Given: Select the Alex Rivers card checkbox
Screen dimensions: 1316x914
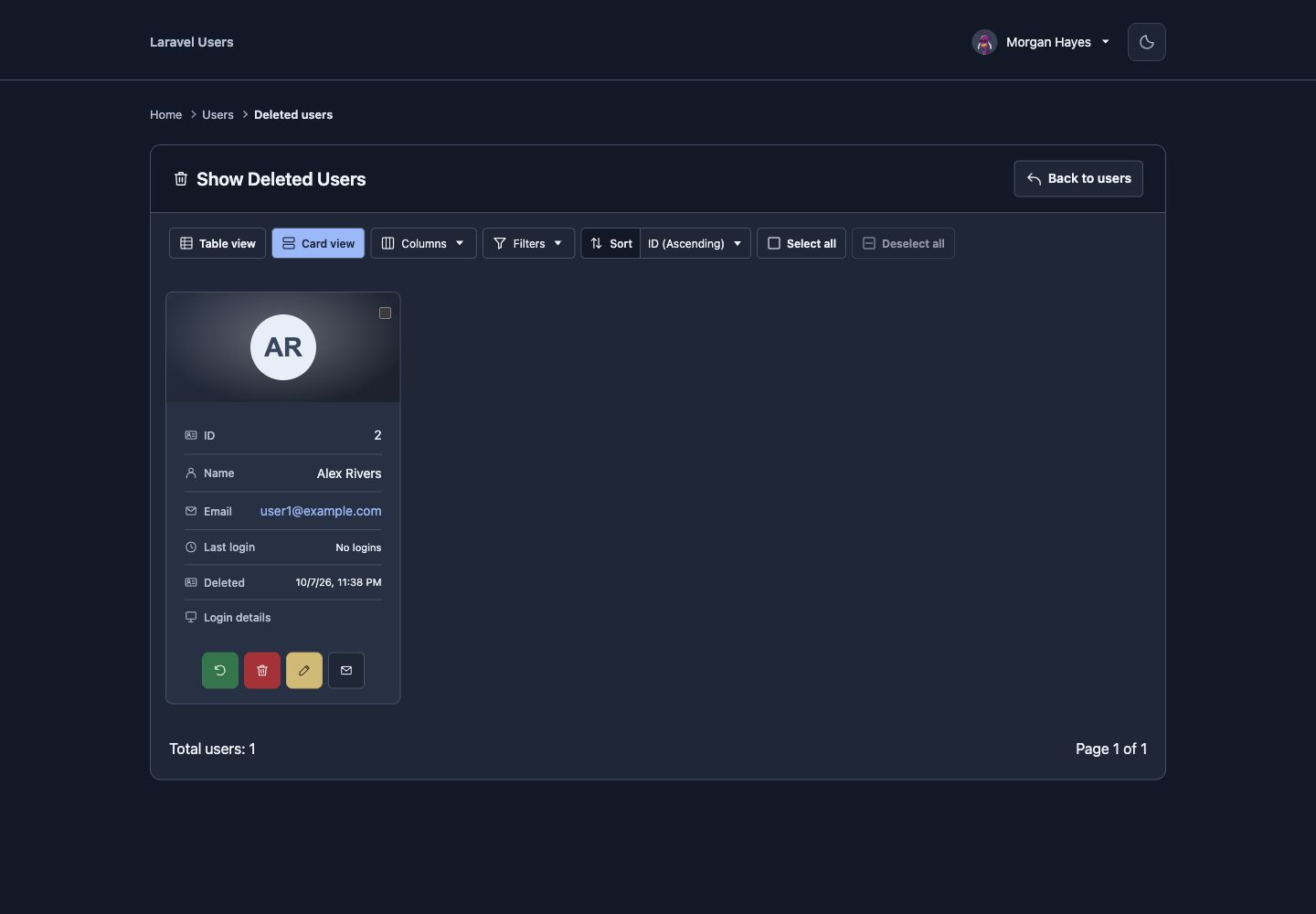Looking at the screenshot, I should pos(385,313).
